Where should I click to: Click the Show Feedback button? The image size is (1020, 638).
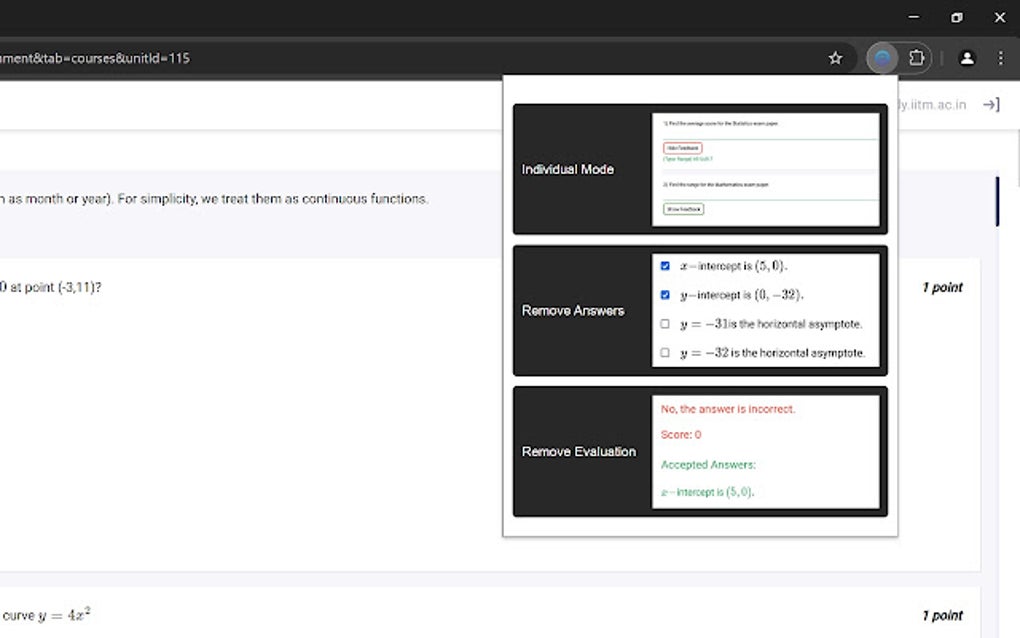click(x=684, y=208)
